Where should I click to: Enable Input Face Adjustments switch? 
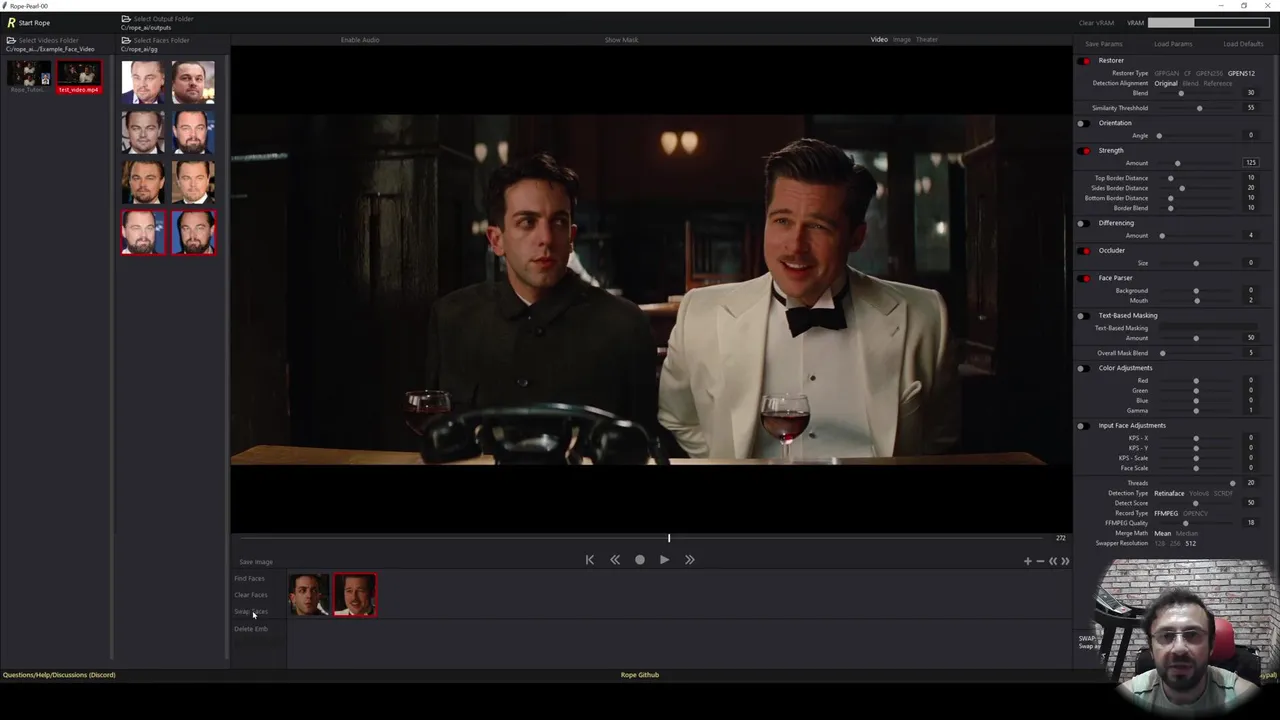[1085, 426]
